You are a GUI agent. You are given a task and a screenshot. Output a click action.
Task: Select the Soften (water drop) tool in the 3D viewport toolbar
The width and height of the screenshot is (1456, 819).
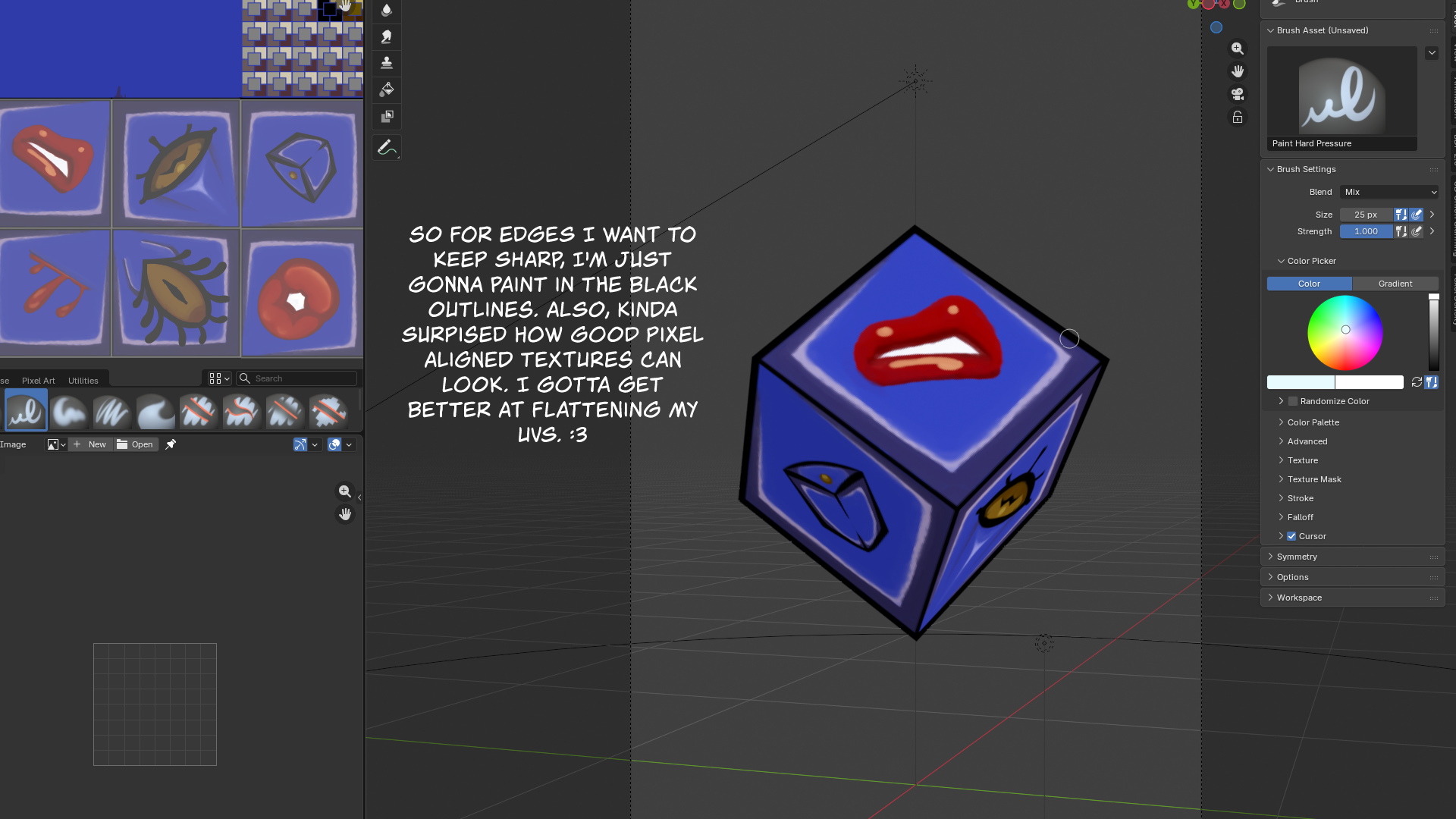tap(387, 10)
